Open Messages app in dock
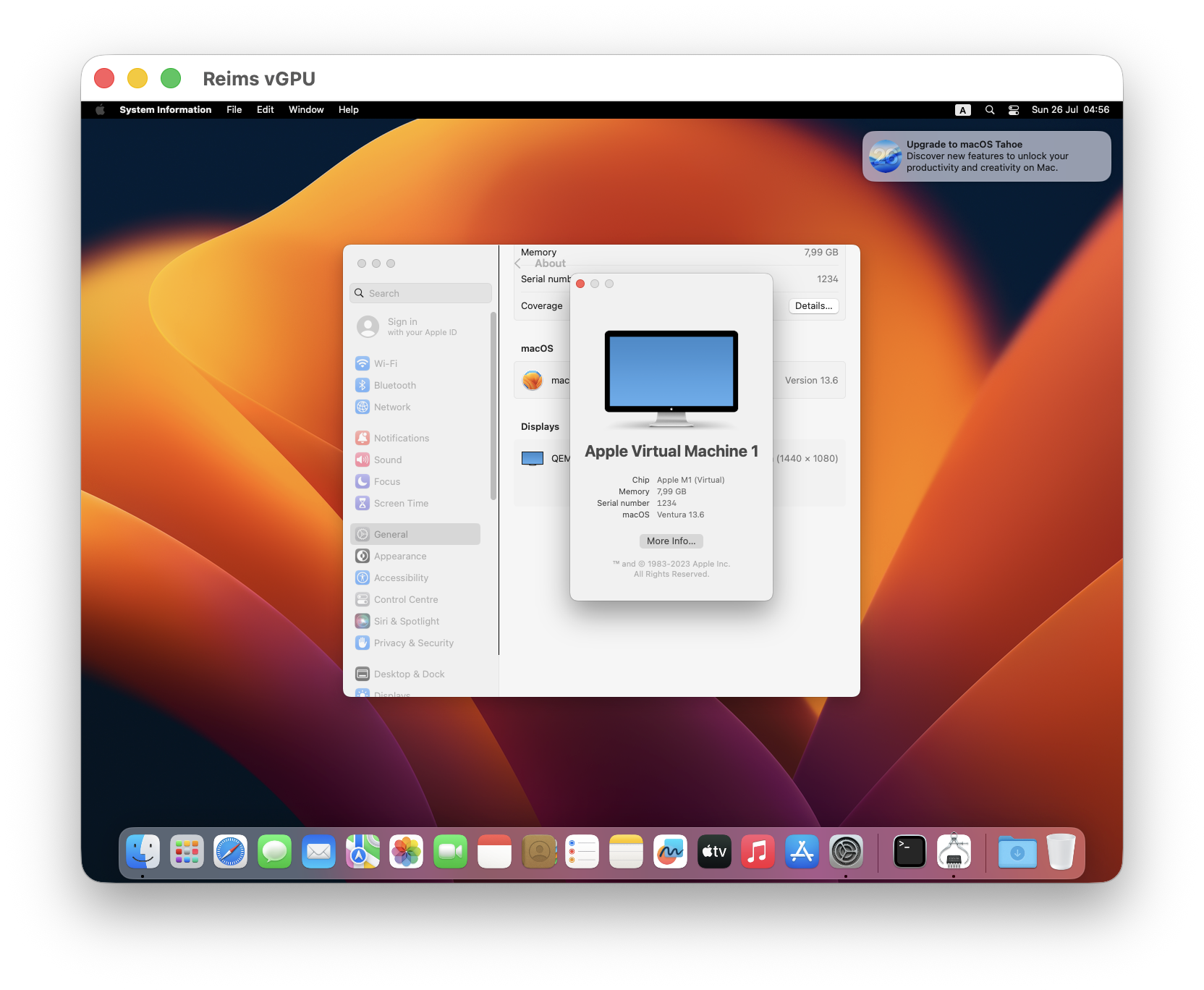The image size is (1204, 990). point(275,852)
